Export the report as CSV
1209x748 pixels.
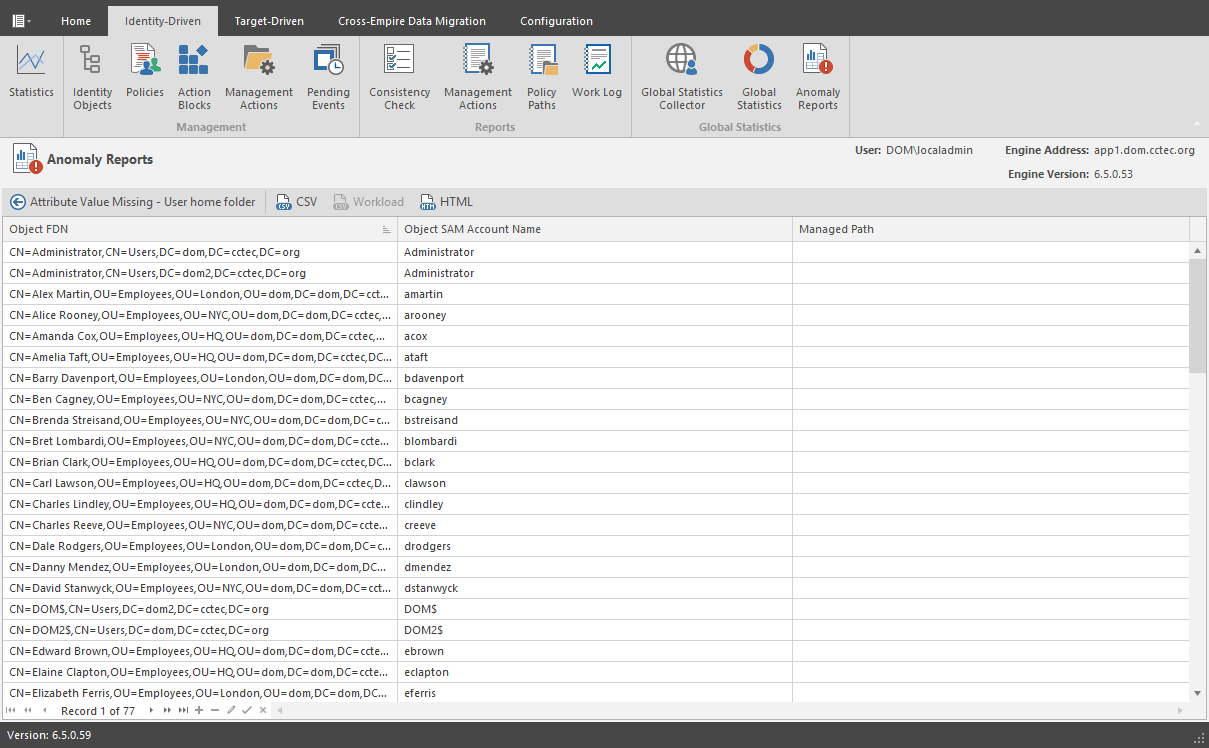(296, 202)
